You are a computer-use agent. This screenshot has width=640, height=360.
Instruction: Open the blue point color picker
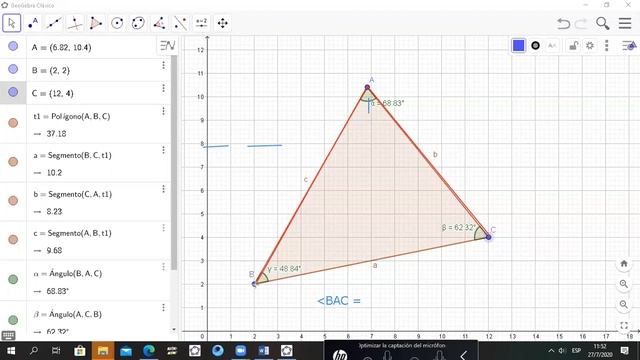tap(519, 45)
